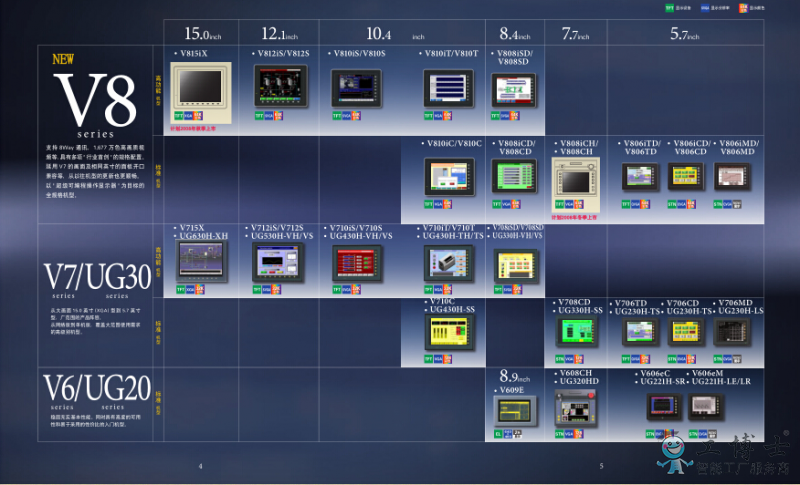This screenshot has height=485, width=800.
Task: Click the green TFT legend icon at top
Action: click(669, 8)
